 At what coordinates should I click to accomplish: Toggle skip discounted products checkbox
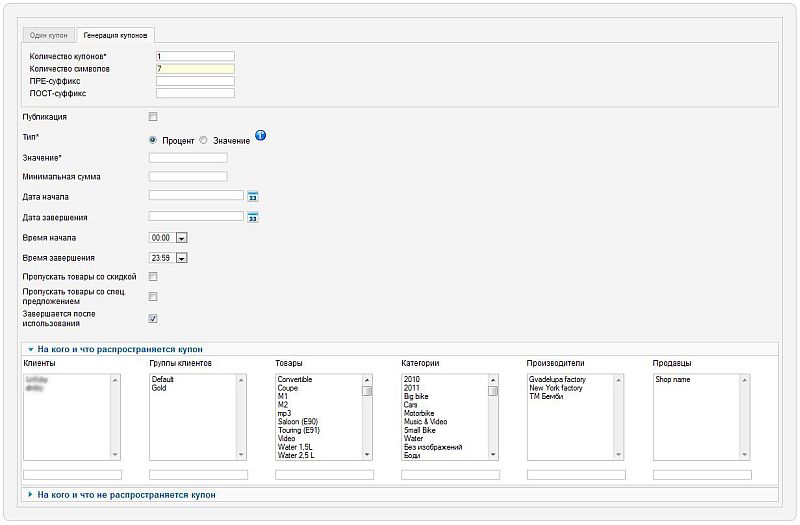pyautogui.click(x=153, y=276)
